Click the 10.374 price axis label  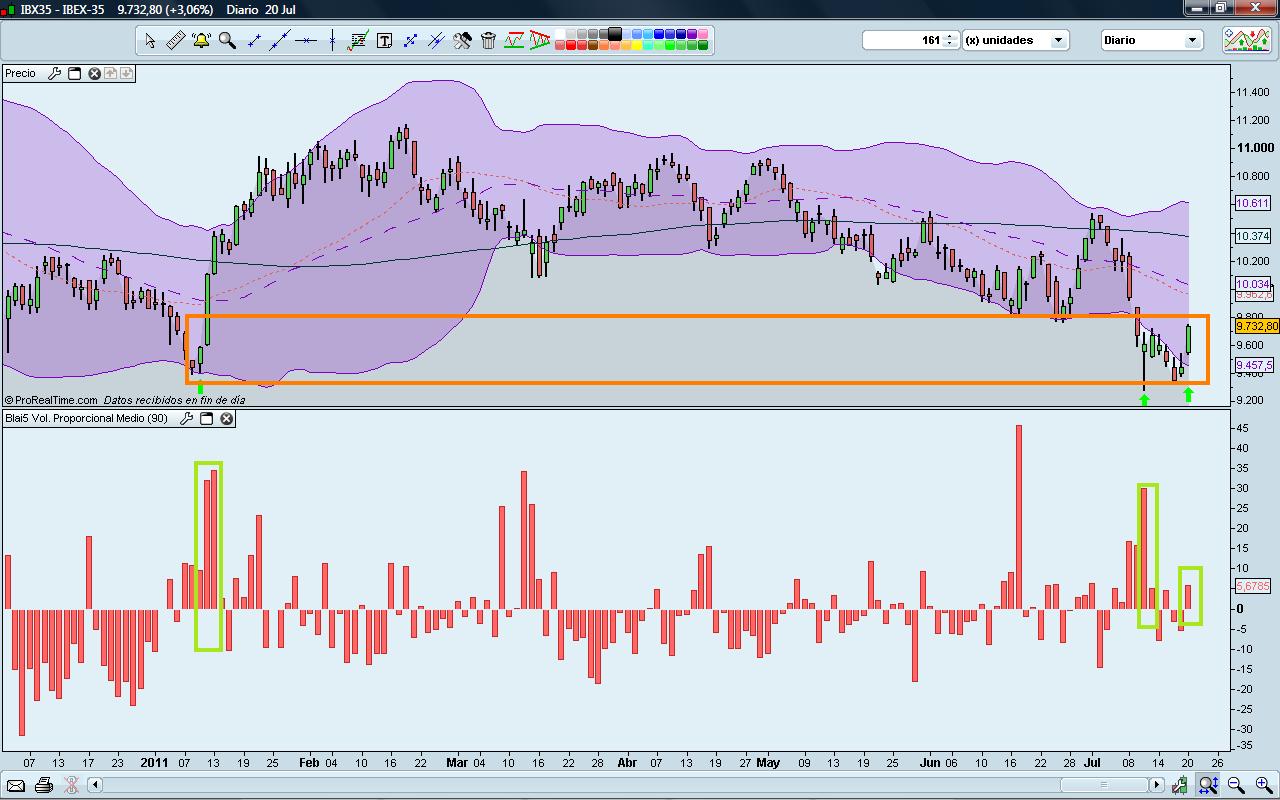click(1253, 236)
